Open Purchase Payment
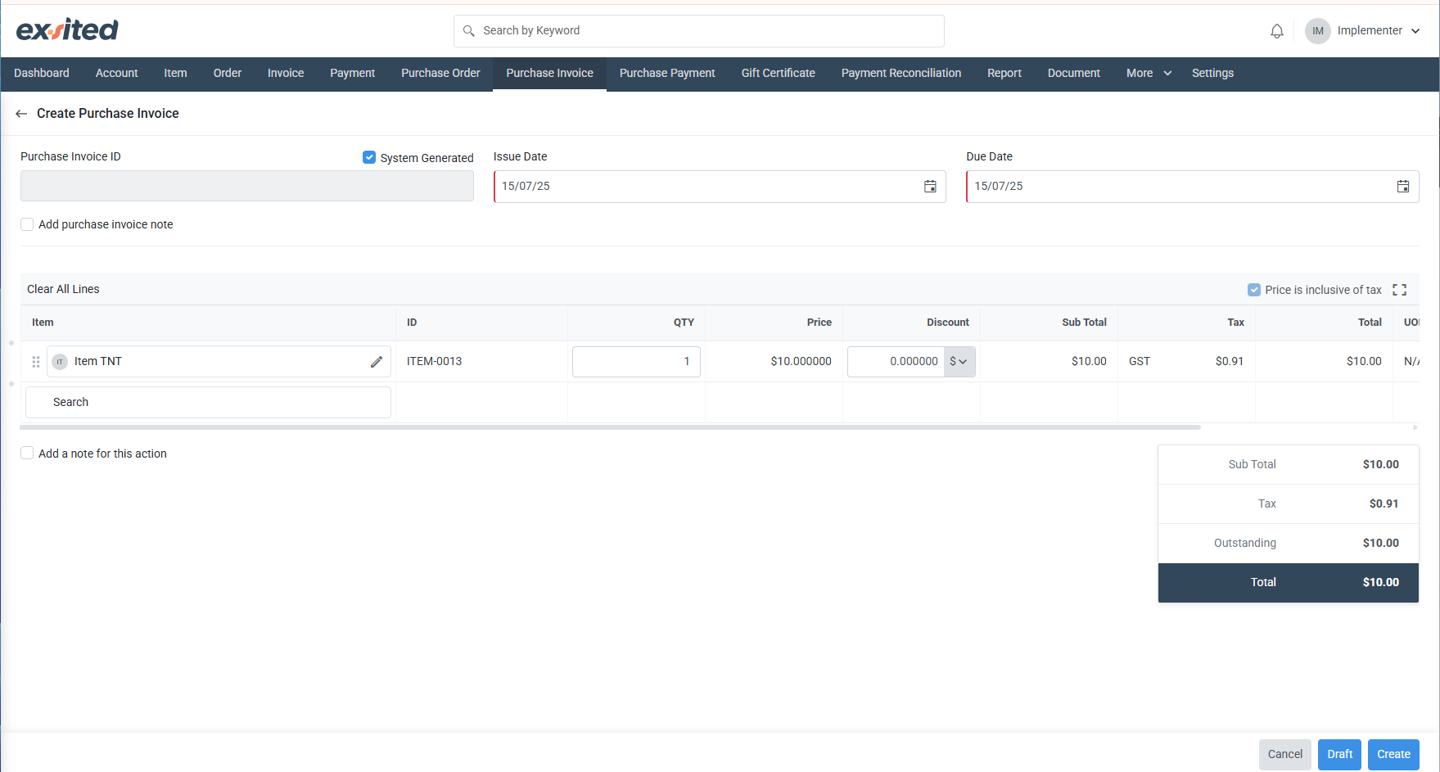The height and width of the screenshot is (772, 1440). coord(667,73)
